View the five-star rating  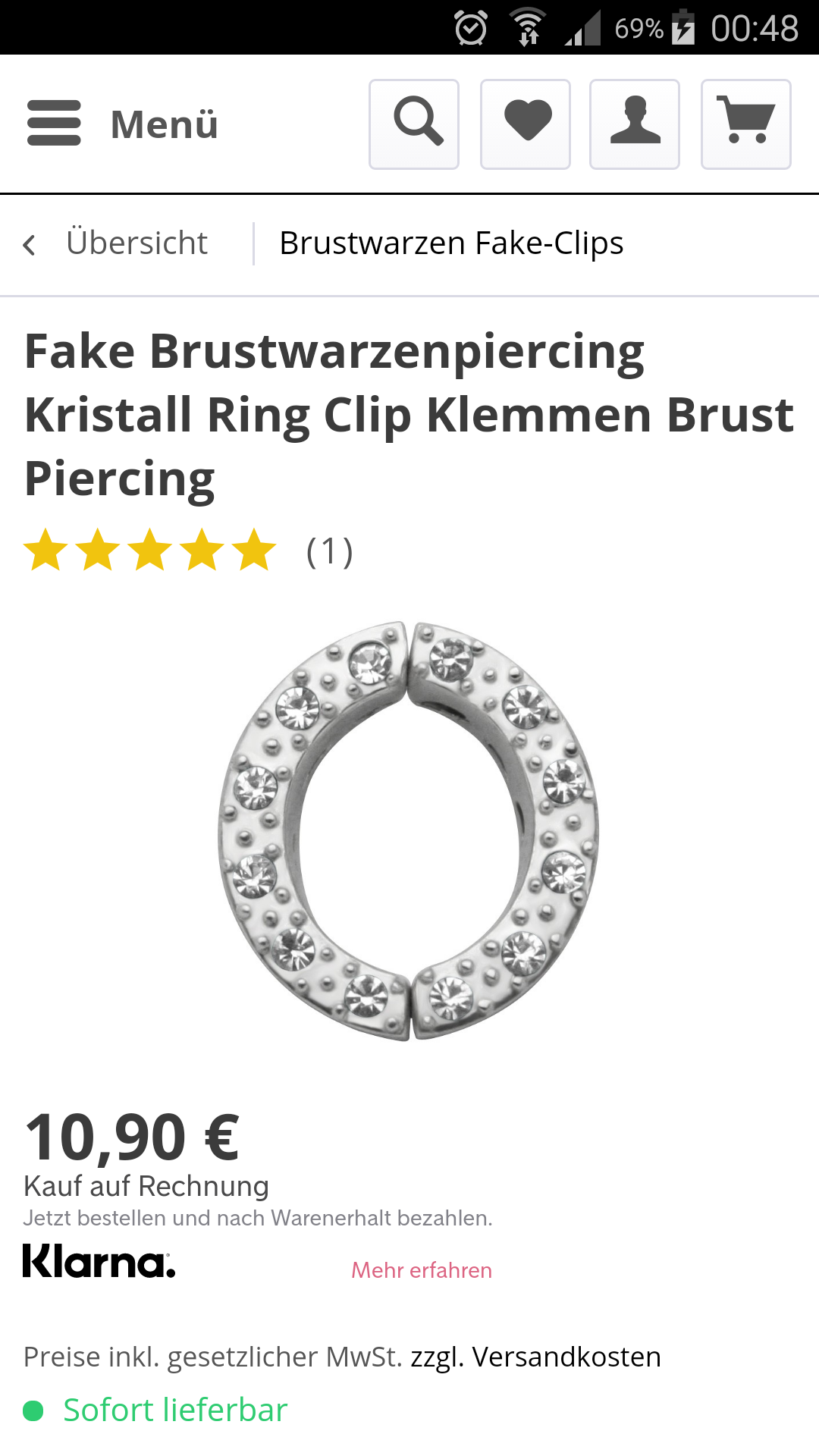[150, 550]
